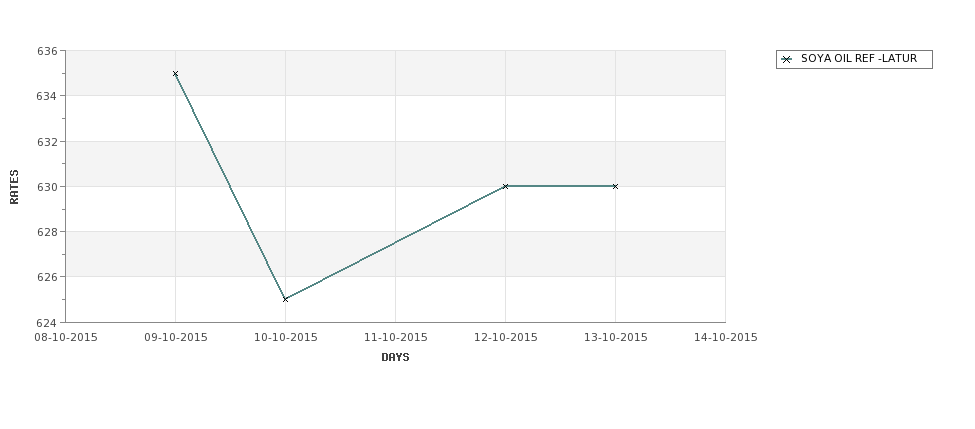
Task: Click the 13-10-2015 data point marker at 630
Action: pyautogui.click(x=616, y=186)
